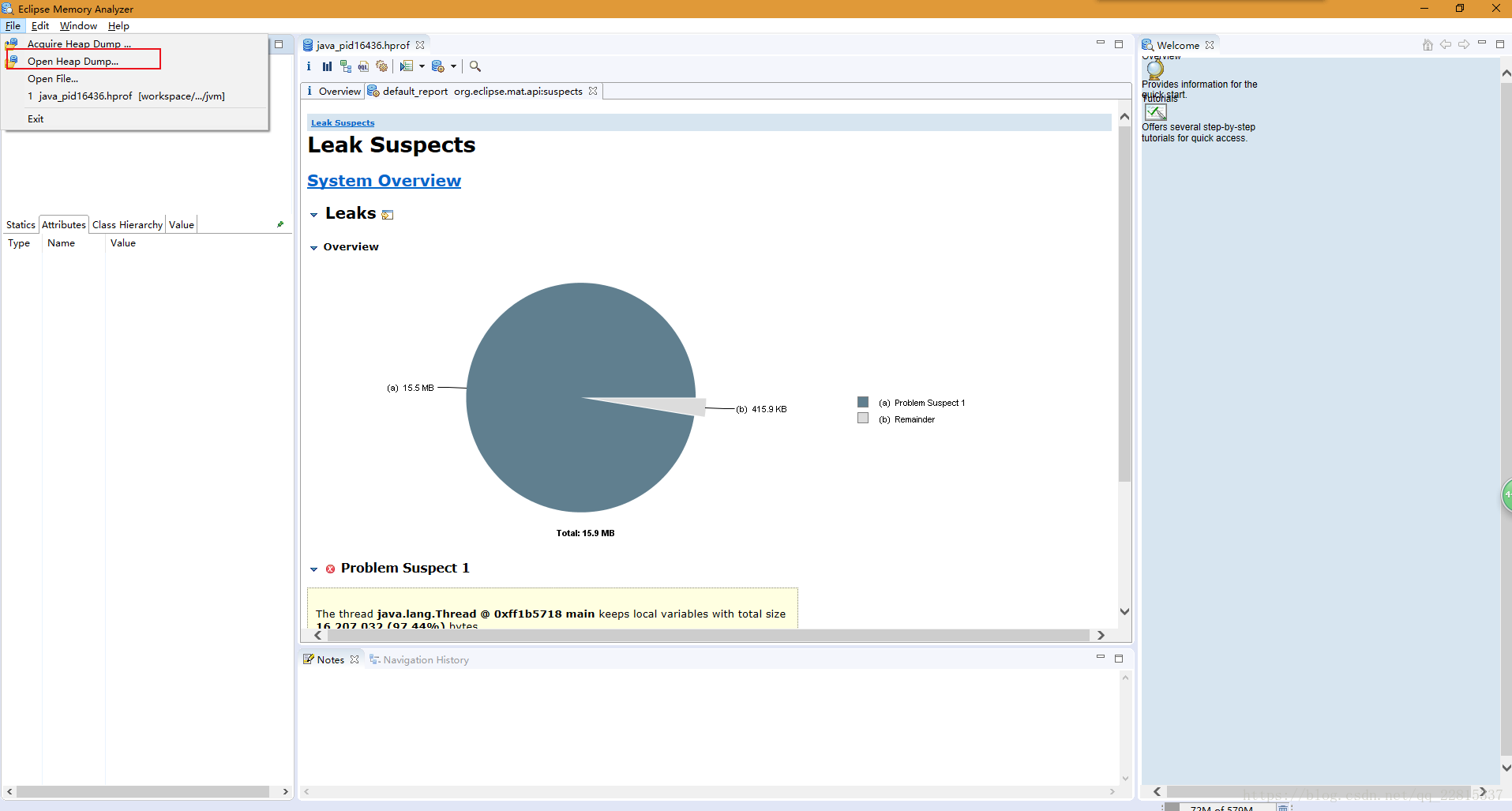
Task: Reopen recent java_pid16436.hprof from File menu
Action: [135, 96]
